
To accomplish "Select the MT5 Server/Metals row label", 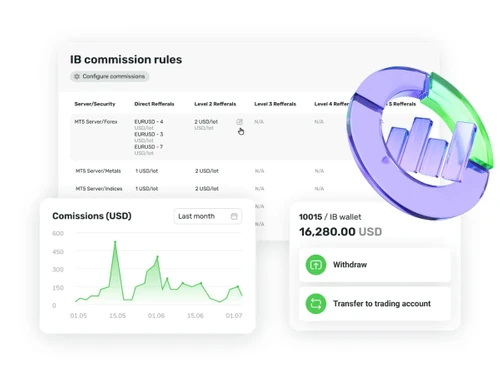I will [98, 171].
